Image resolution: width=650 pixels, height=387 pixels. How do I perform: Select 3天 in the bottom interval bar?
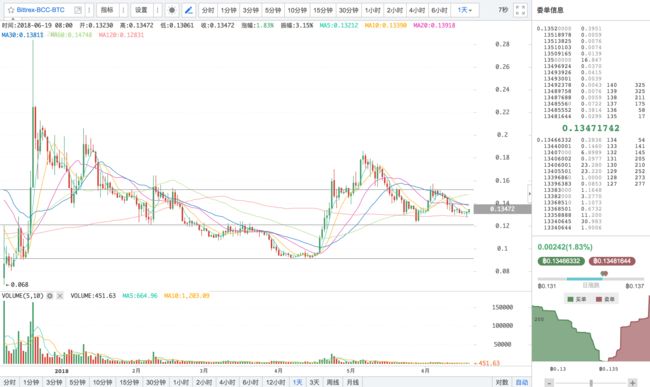tap(315, 382)
